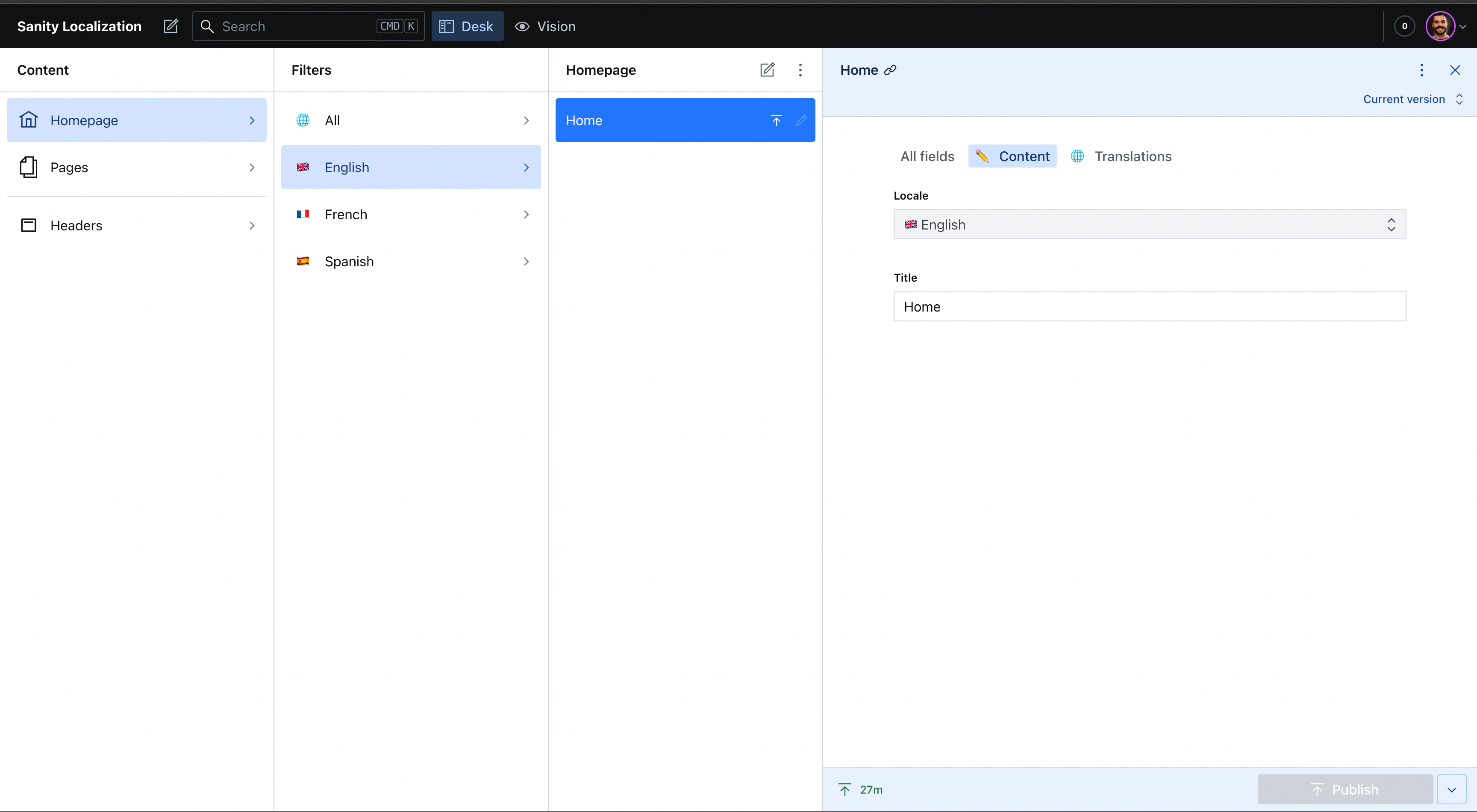Click the draft pencil icon on Home row
The image size is (1477, 812).
coord(802,121)
